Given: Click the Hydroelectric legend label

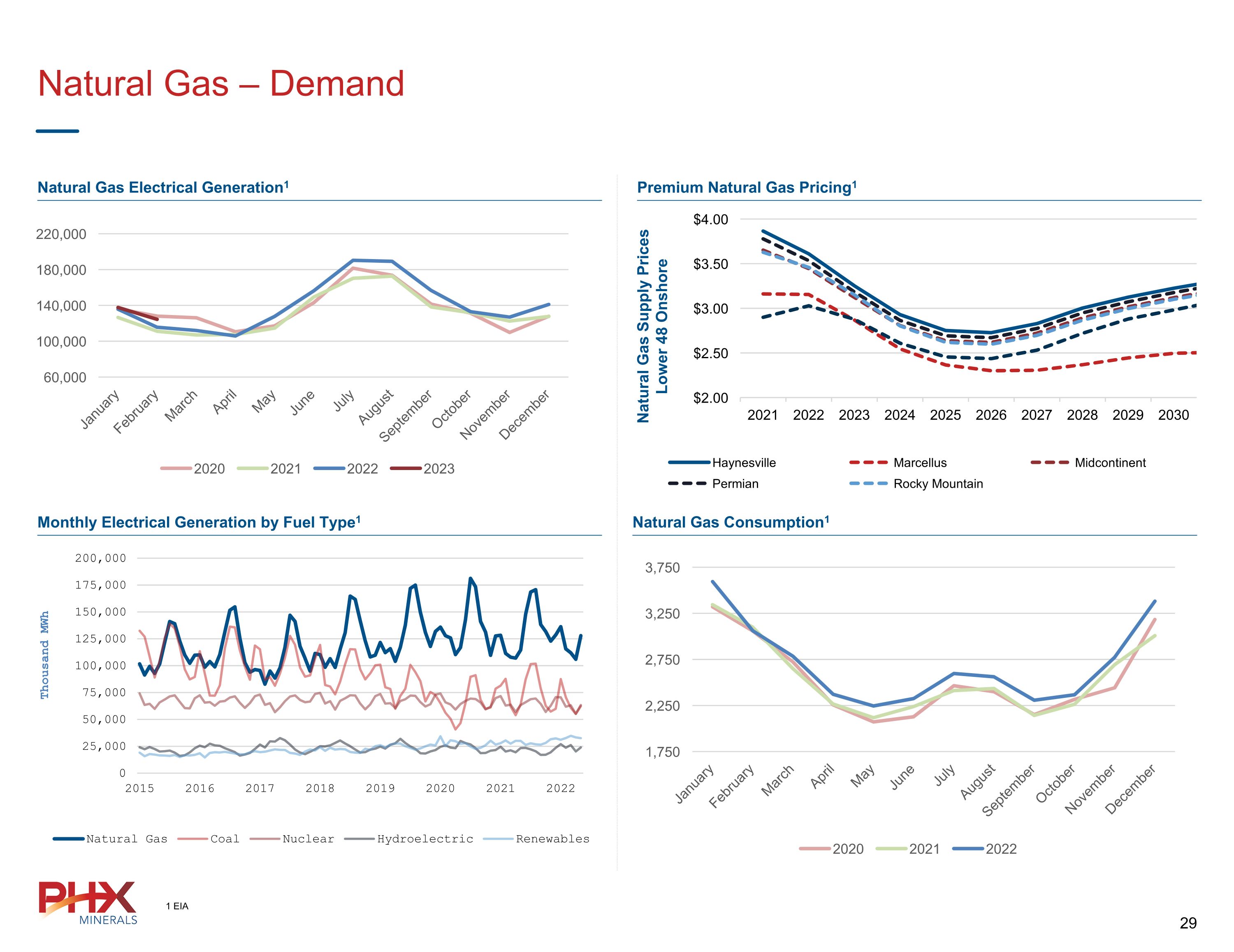Looking at the screenshot, I should [425, 839].
